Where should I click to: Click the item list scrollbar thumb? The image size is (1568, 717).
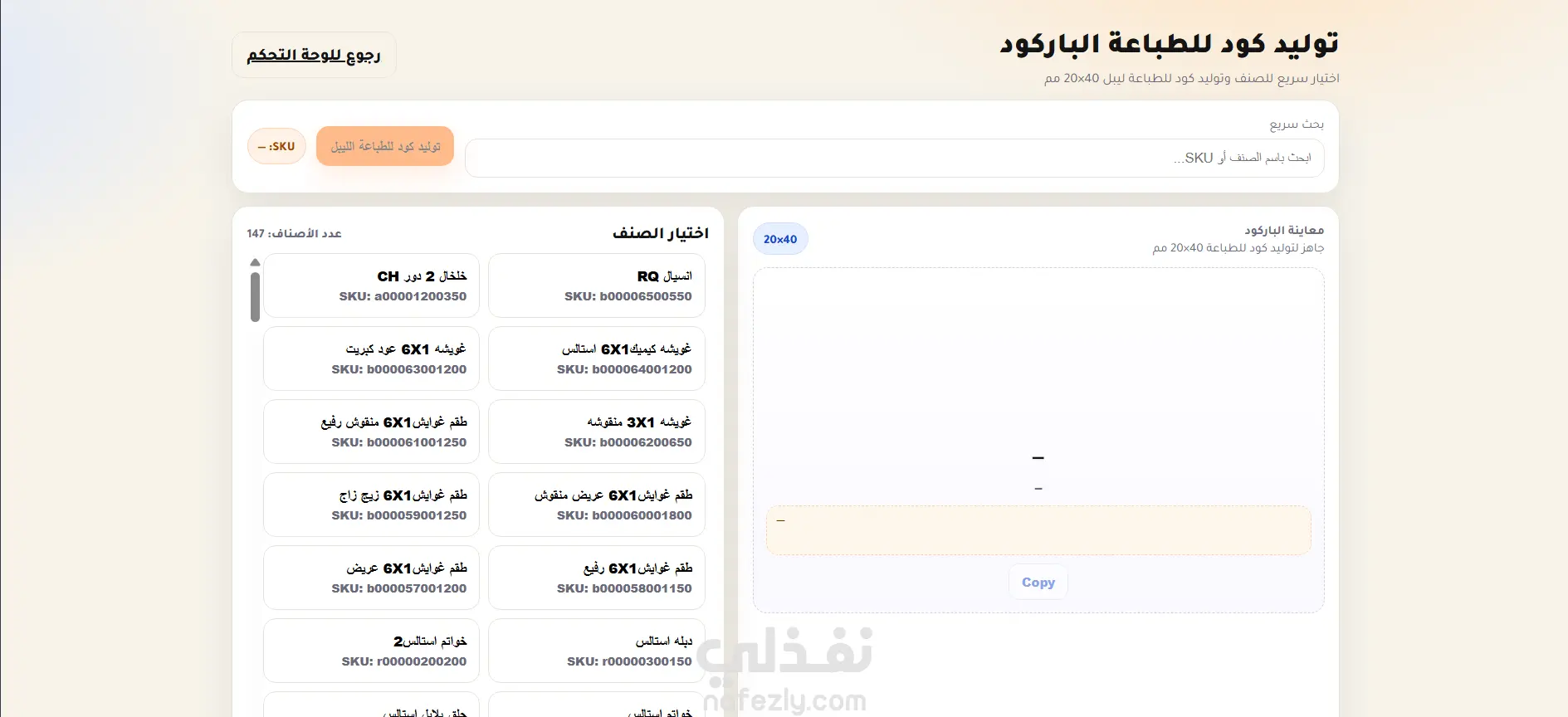[255, 297]
